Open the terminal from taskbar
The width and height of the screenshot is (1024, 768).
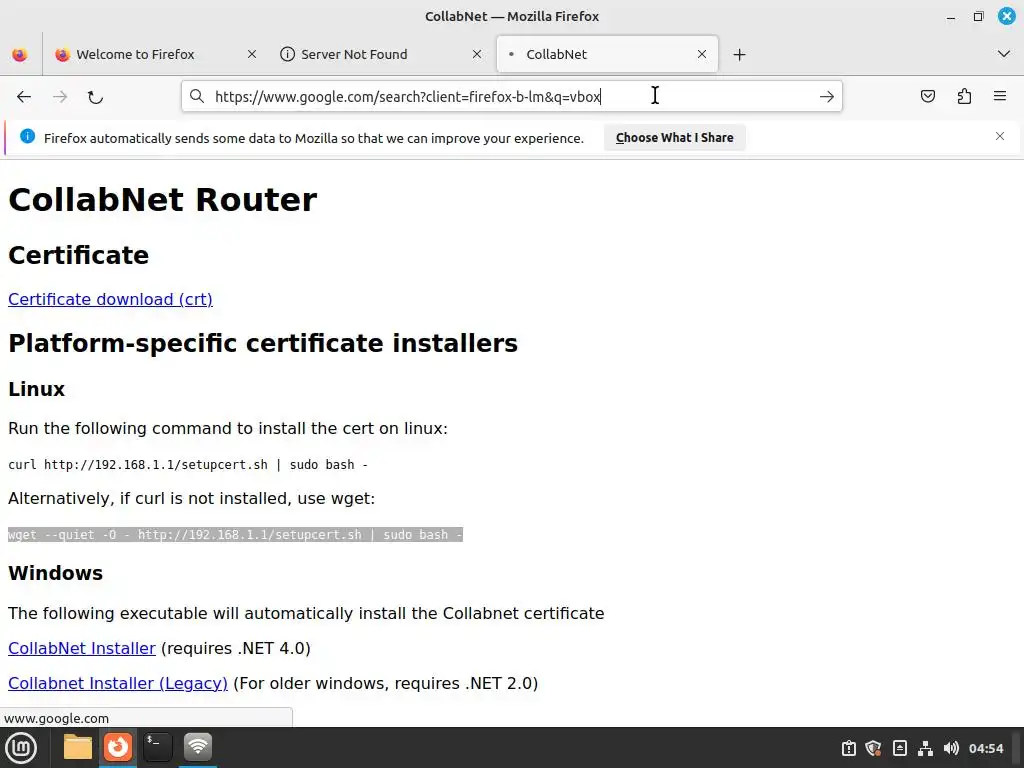[157, 748]
